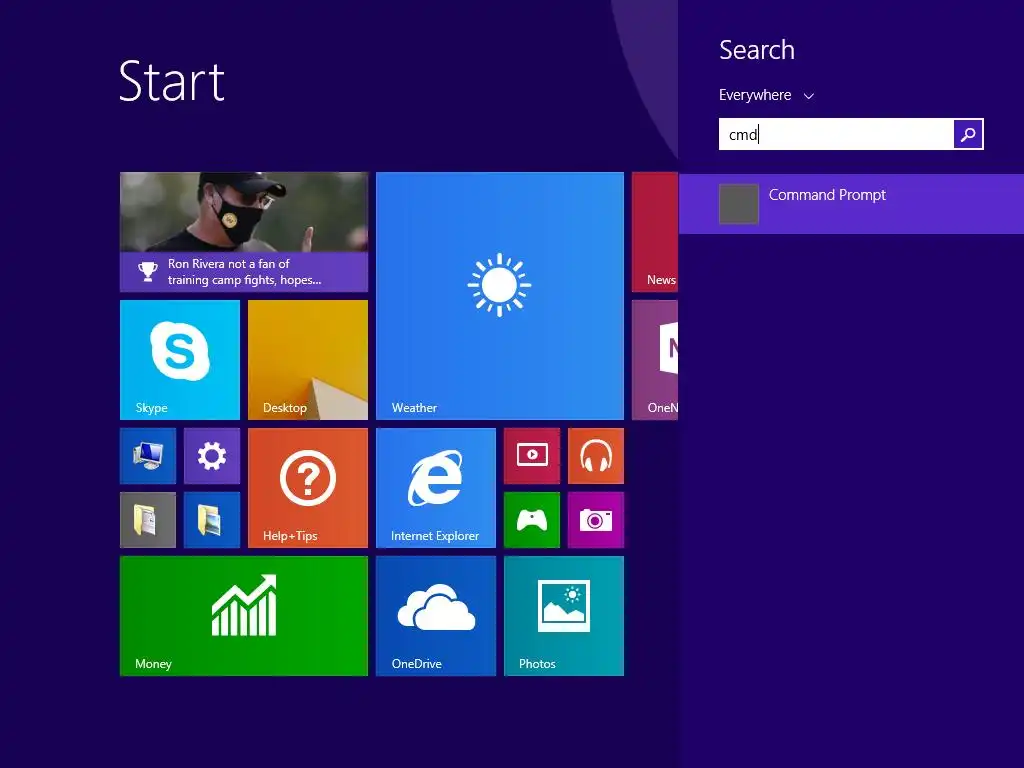The width and height of the screenshot is (1024, 768).
Task: Open PC Settings gear tile
Action: tap(212, 456)
